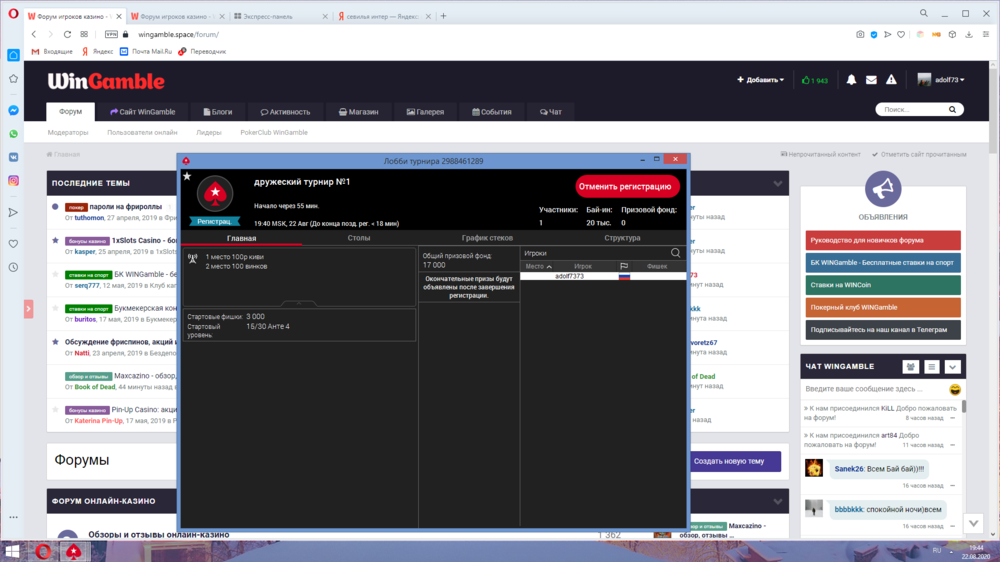This screenshot has height=562, width=1000.
Task: Switch to the Столы tab
Action: (x=359, y=238)
